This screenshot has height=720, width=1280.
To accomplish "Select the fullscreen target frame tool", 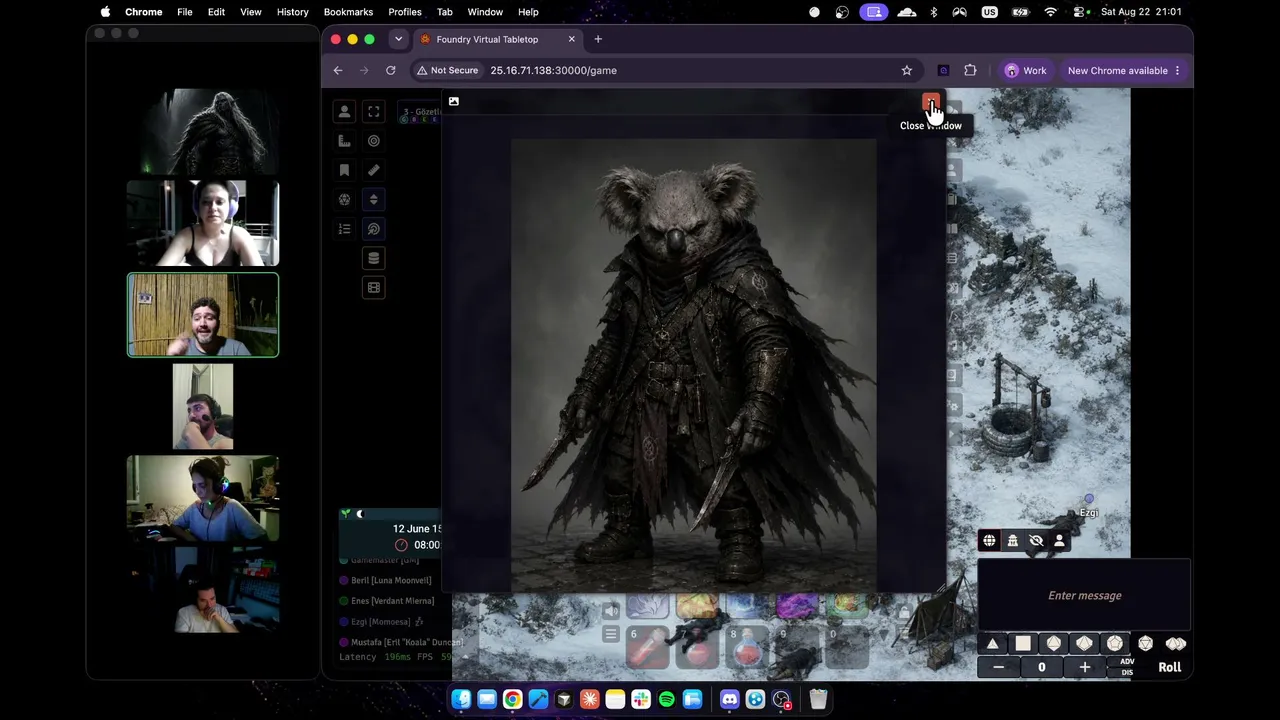I will point(374,112).
